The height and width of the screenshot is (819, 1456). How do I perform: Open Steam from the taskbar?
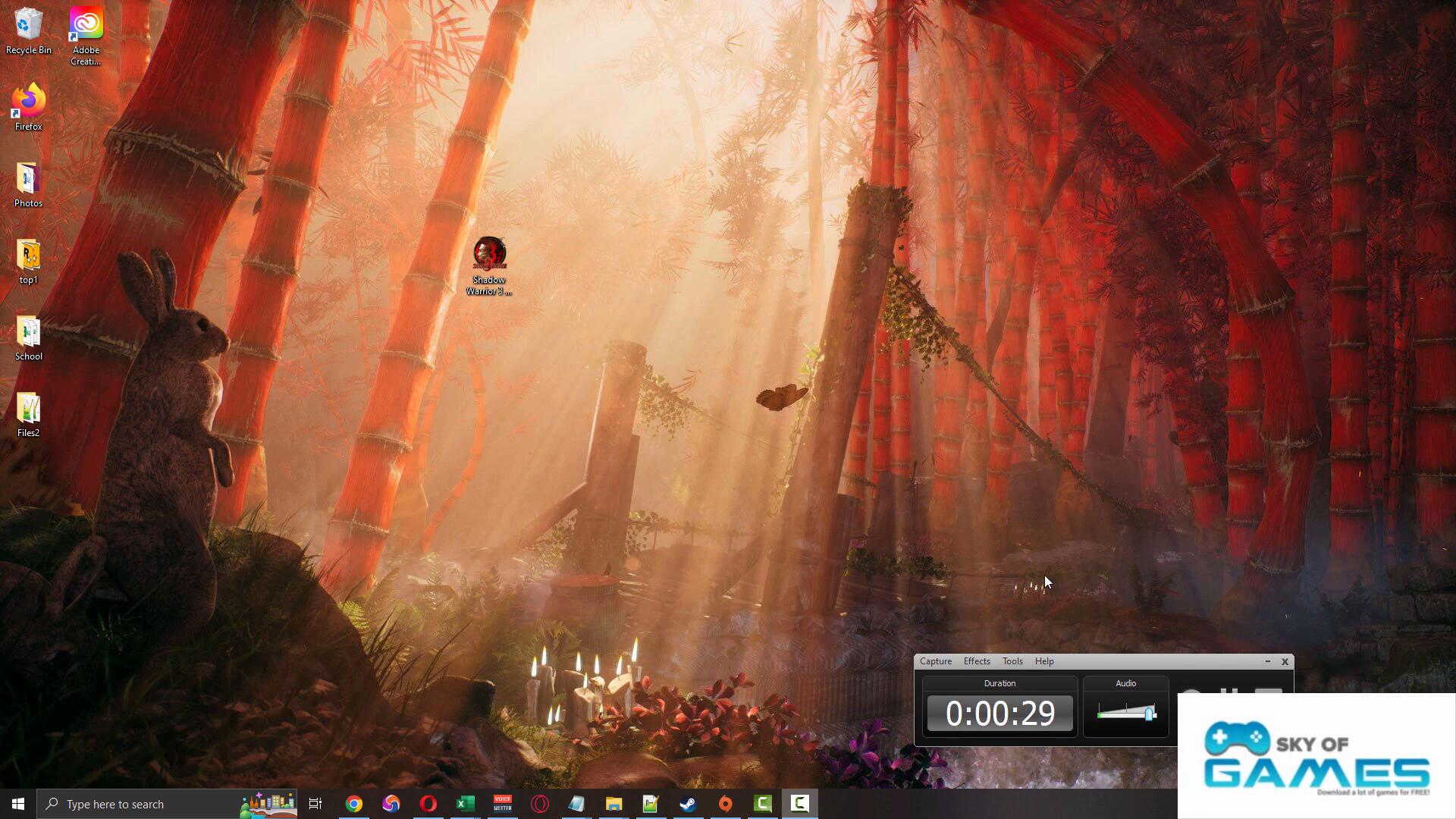pos(688,804)
